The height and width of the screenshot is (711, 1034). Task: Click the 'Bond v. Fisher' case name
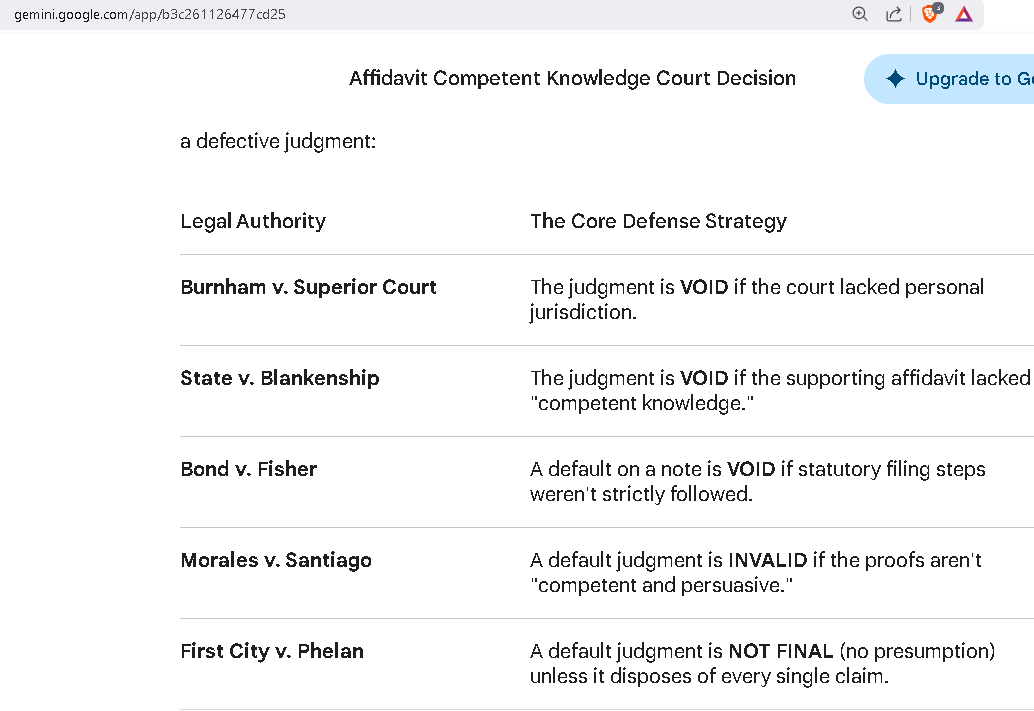248,469
